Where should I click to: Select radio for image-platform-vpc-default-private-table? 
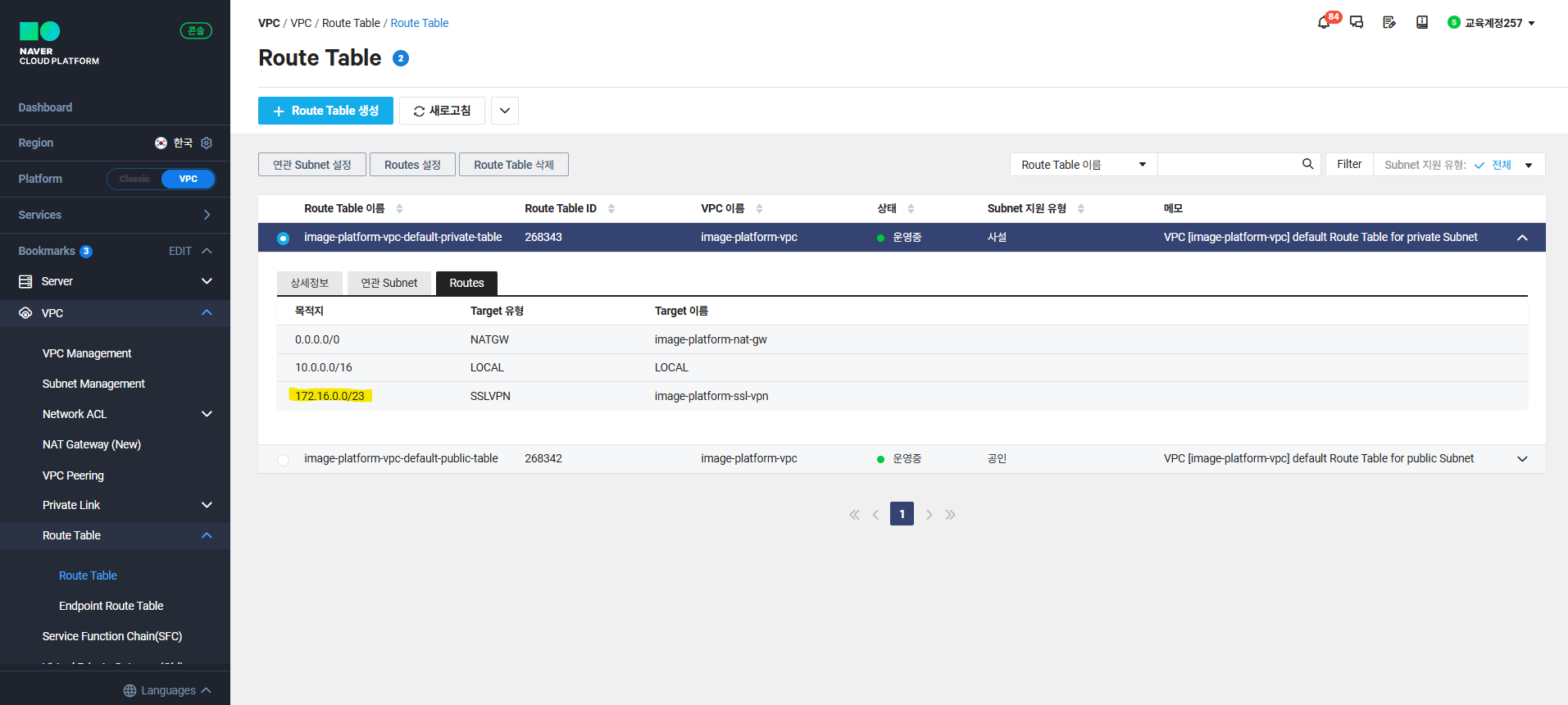(x=283, y=239)
